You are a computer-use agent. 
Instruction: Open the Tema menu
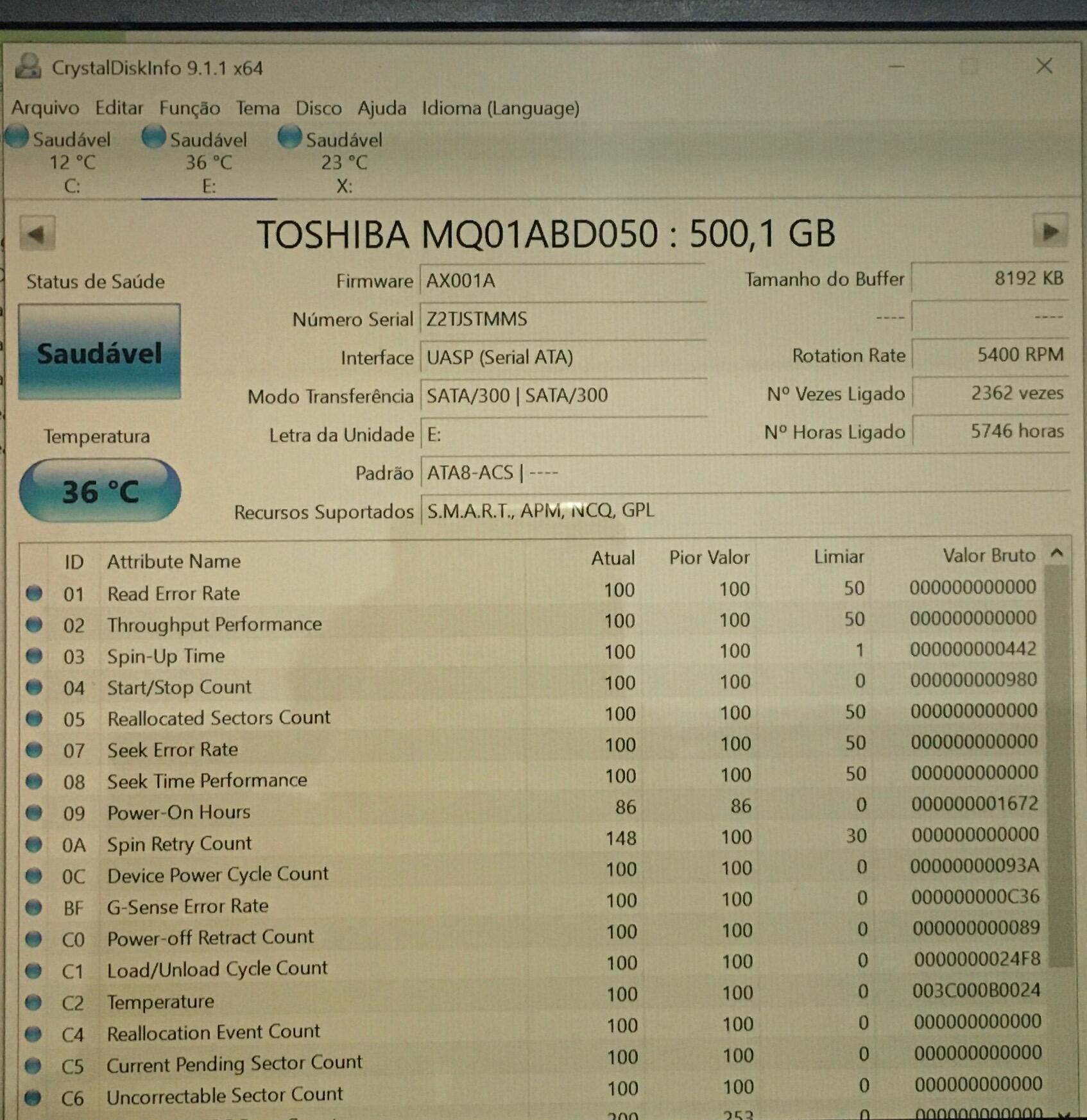coord(257,108)
